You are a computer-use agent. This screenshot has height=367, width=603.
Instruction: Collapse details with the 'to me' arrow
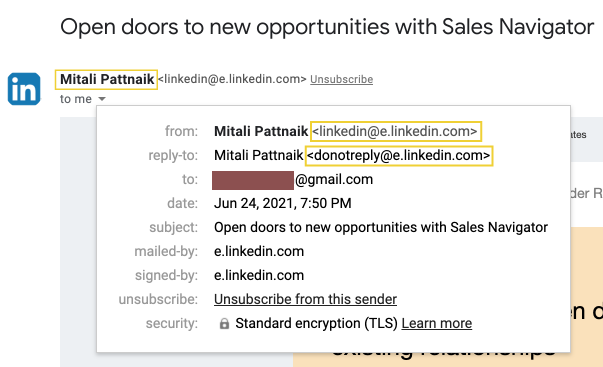pyautogui.click(x=102, y=99)
